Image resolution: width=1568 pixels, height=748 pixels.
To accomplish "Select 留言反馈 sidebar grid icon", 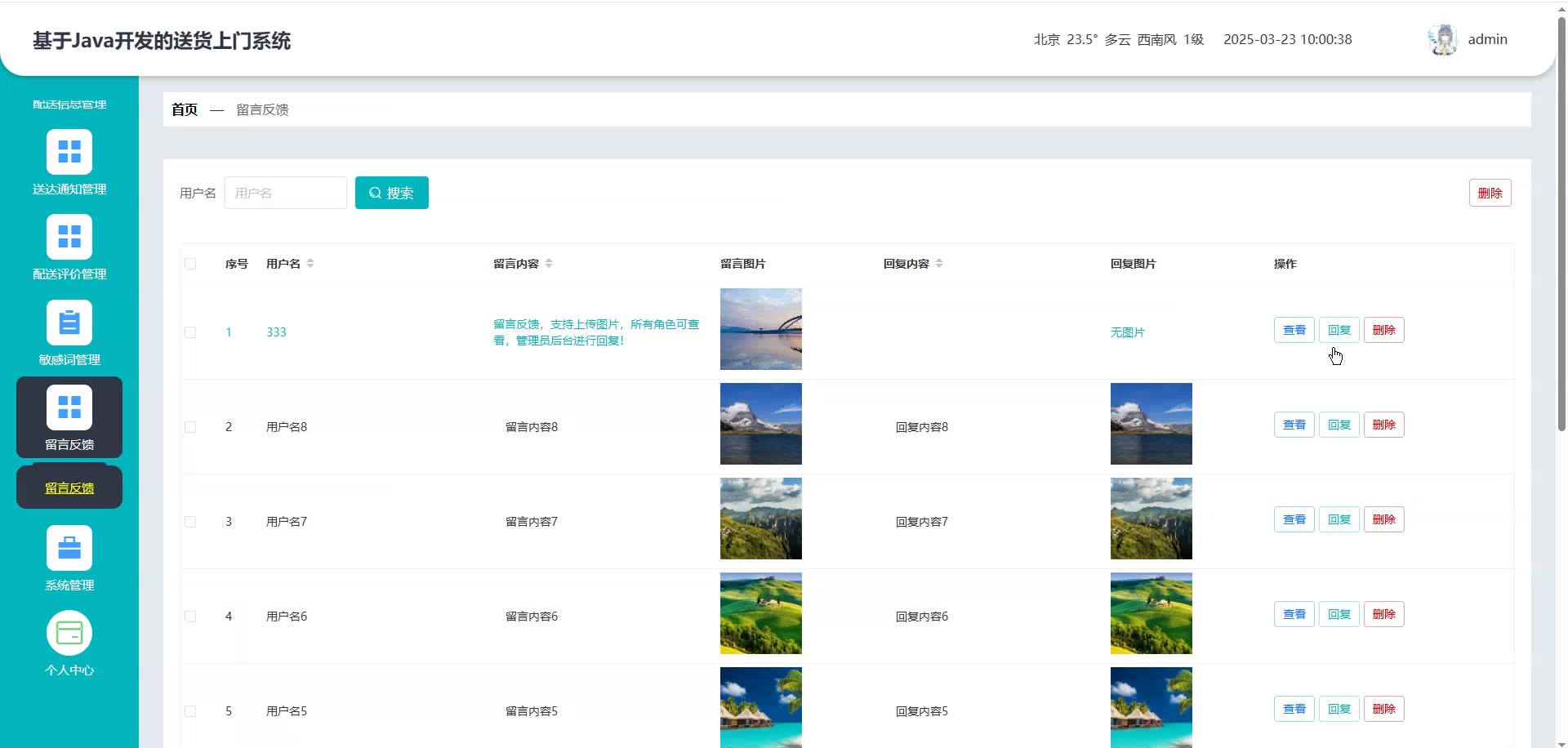I will (69, 407).
